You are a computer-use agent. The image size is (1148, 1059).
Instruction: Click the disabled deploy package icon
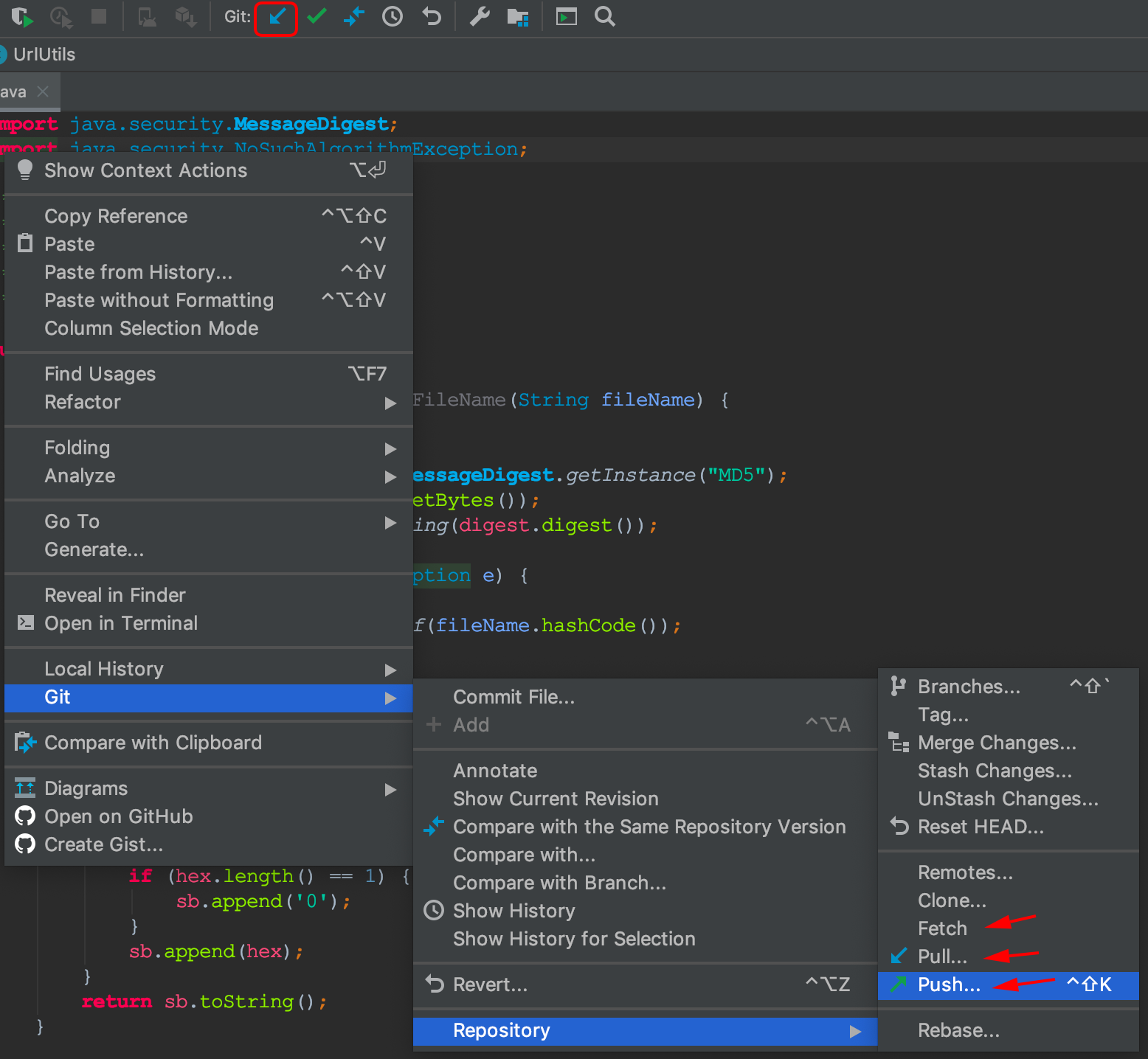click(186, 16)
